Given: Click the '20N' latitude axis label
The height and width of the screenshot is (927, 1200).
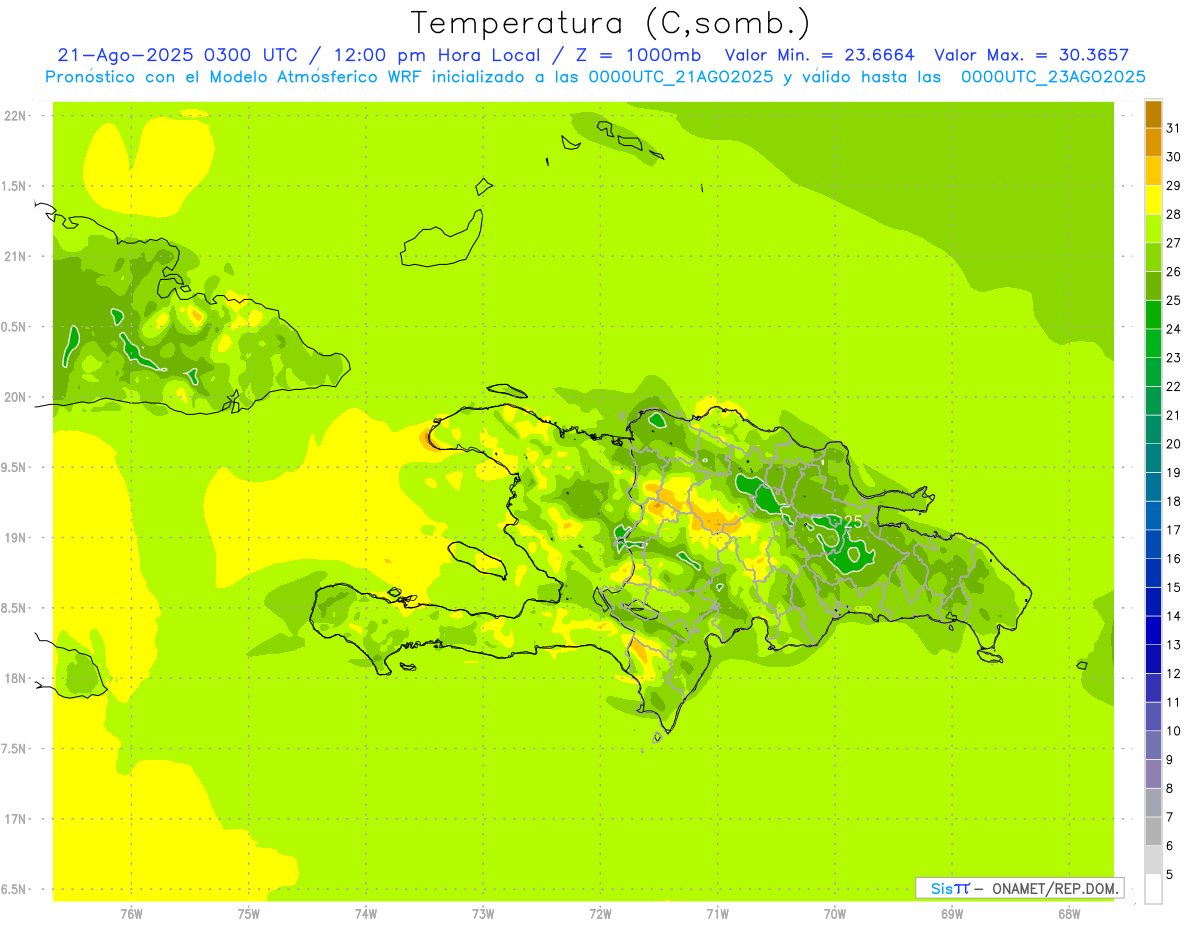Looking at the screenshot, I should pos(15,397).
